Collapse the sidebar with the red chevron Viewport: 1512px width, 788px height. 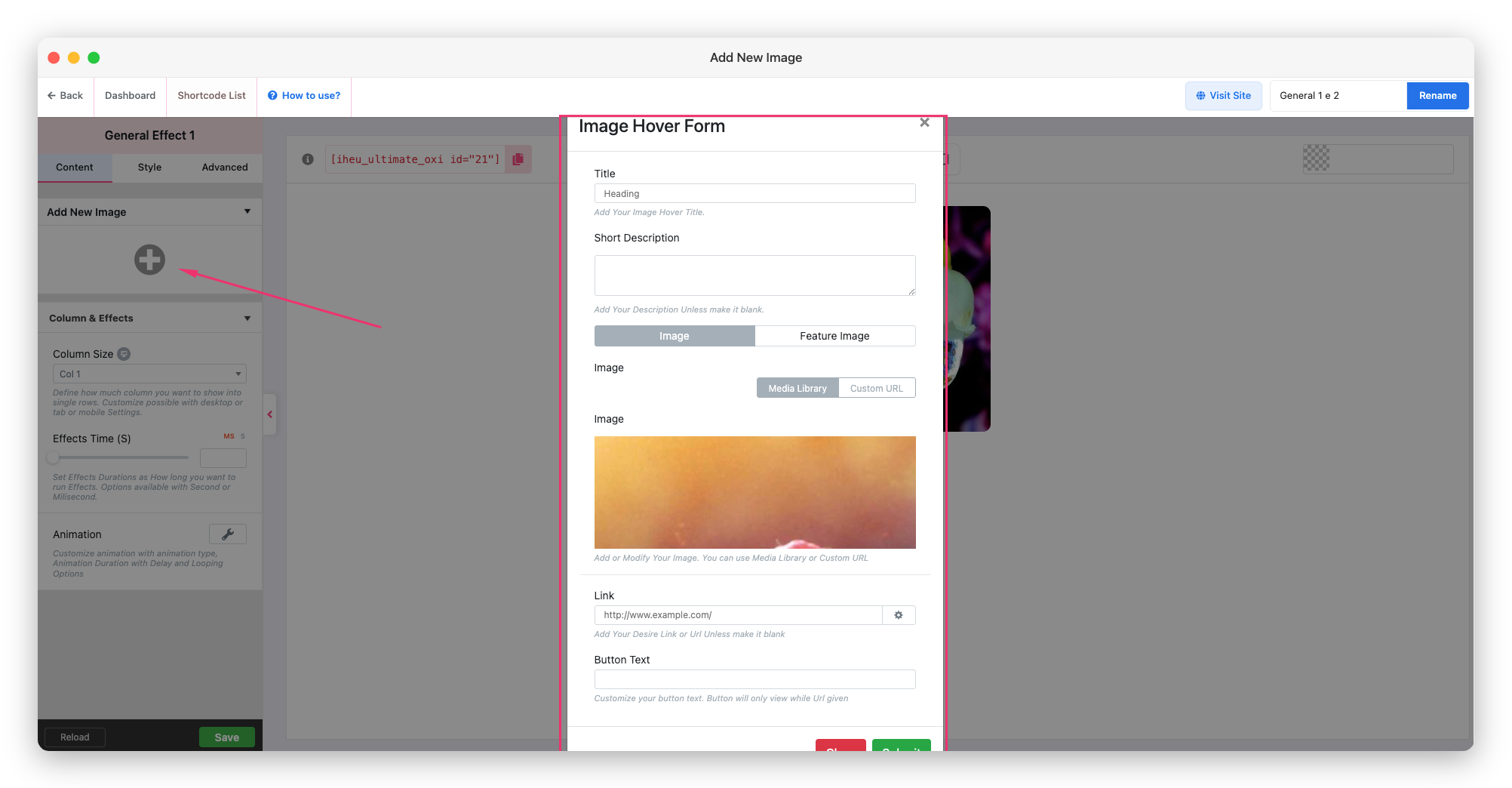click(270, 414)
